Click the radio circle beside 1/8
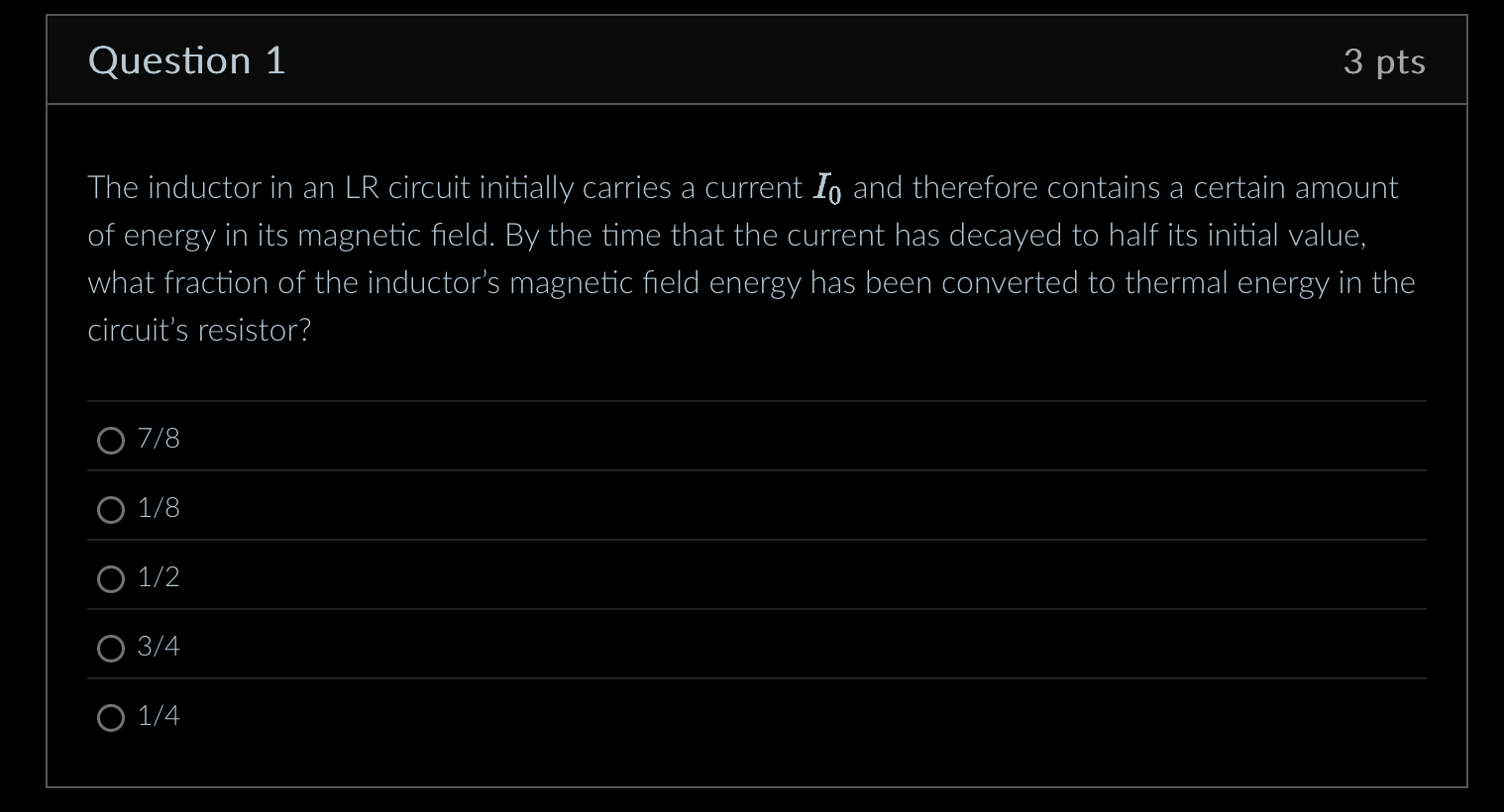Viewport: 1504px width, 812px height. (x=111, y=509)
